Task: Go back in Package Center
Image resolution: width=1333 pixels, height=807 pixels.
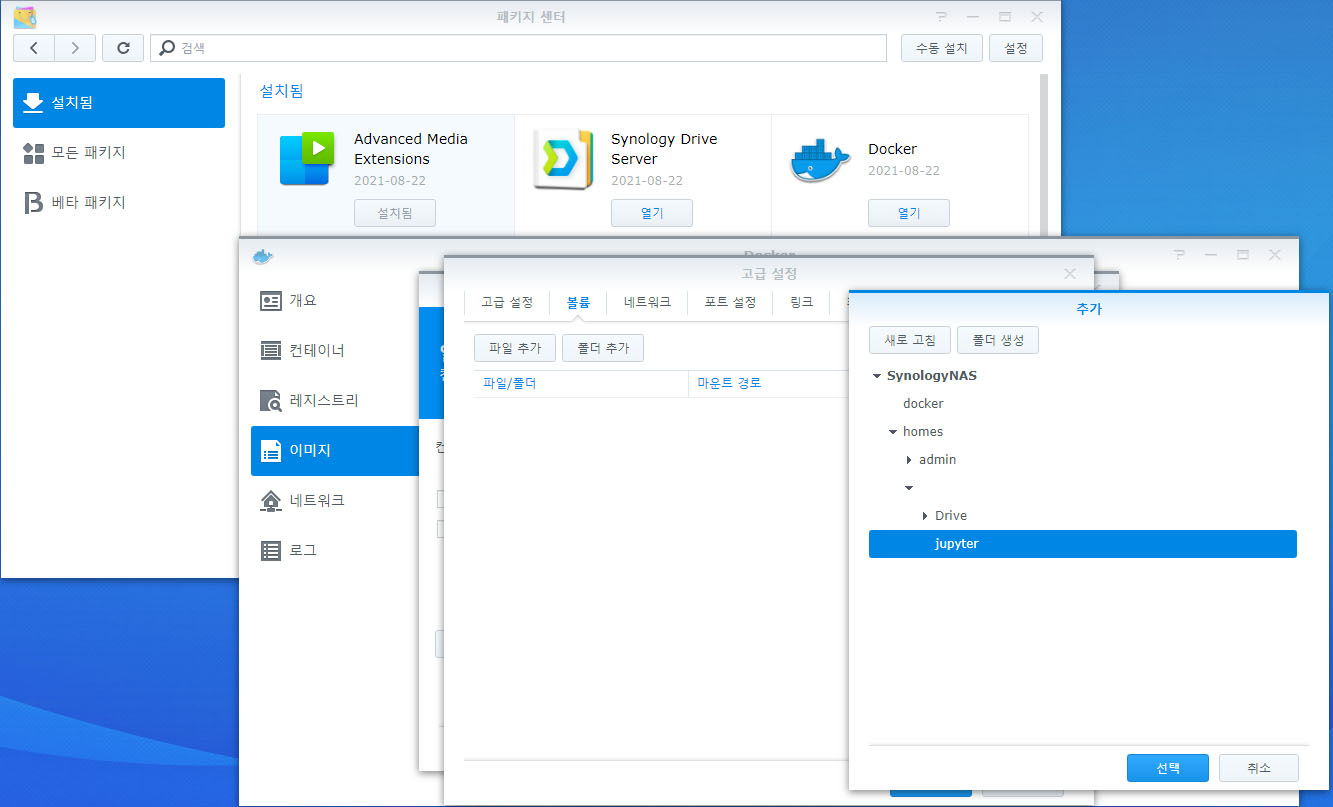Action: point(34,48)
